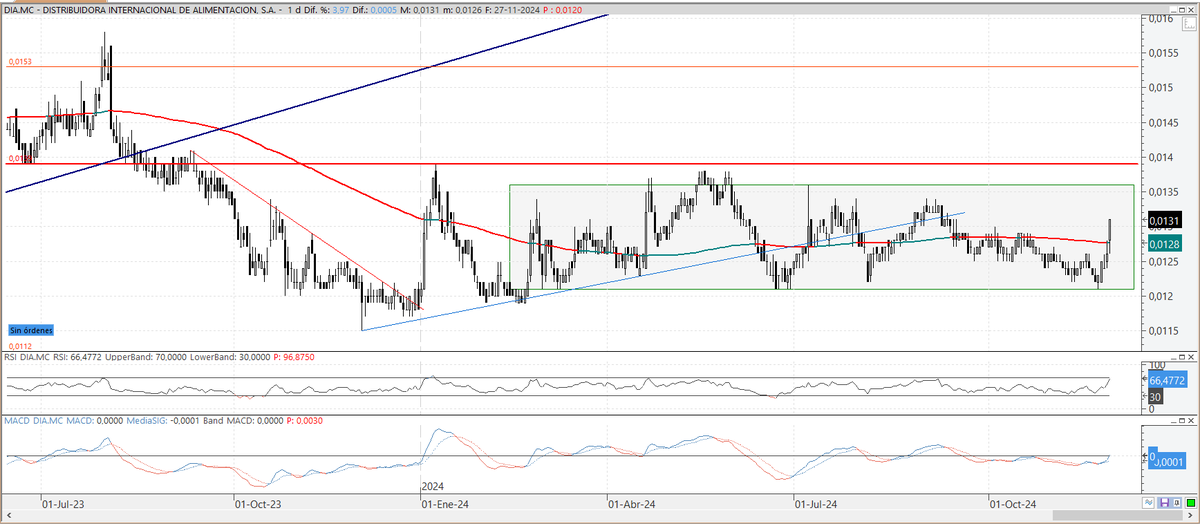Image resolution: width=1200 pixels, height=526 pixels.
Task: Click the indicator line icon in bottom bar
Action: click(x=1149, y=503)
